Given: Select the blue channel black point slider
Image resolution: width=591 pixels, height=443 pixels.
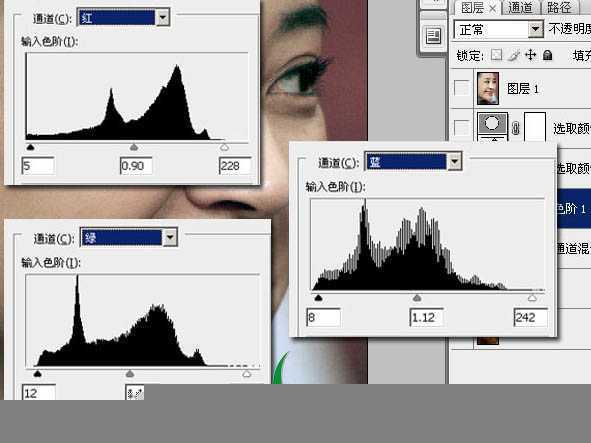Looking at the screenshot, I should (x=318, y=298).
